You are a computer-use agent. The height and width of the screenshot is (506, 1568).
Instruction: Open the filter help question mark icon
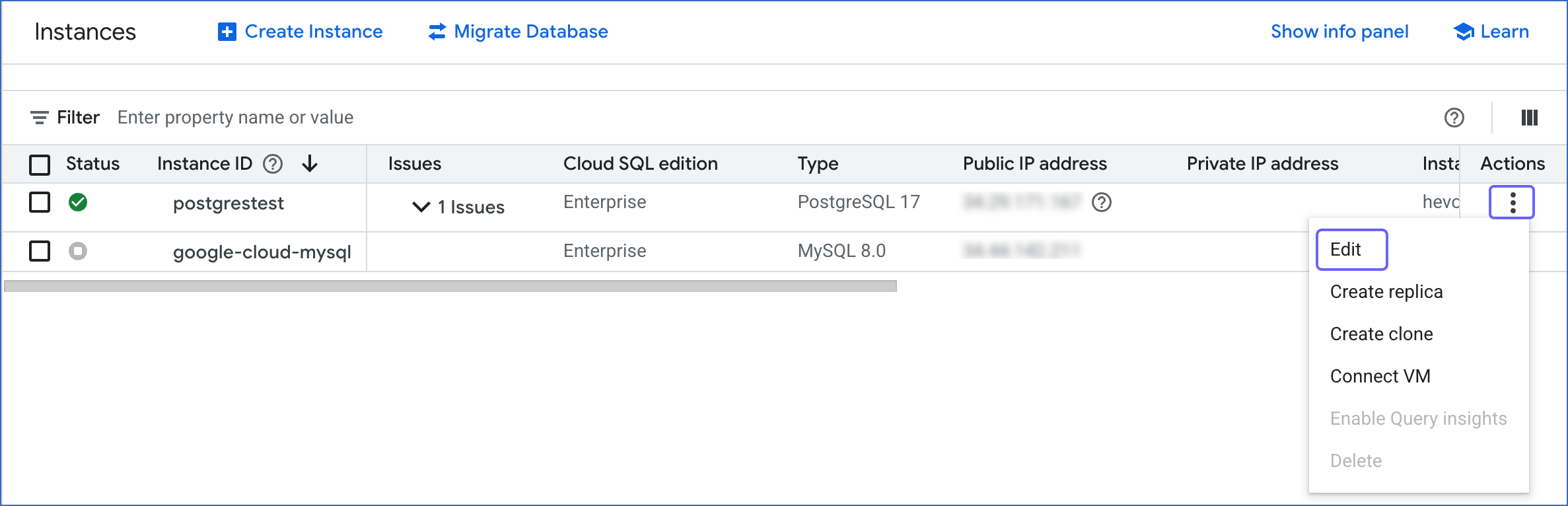pos(1454,118)
